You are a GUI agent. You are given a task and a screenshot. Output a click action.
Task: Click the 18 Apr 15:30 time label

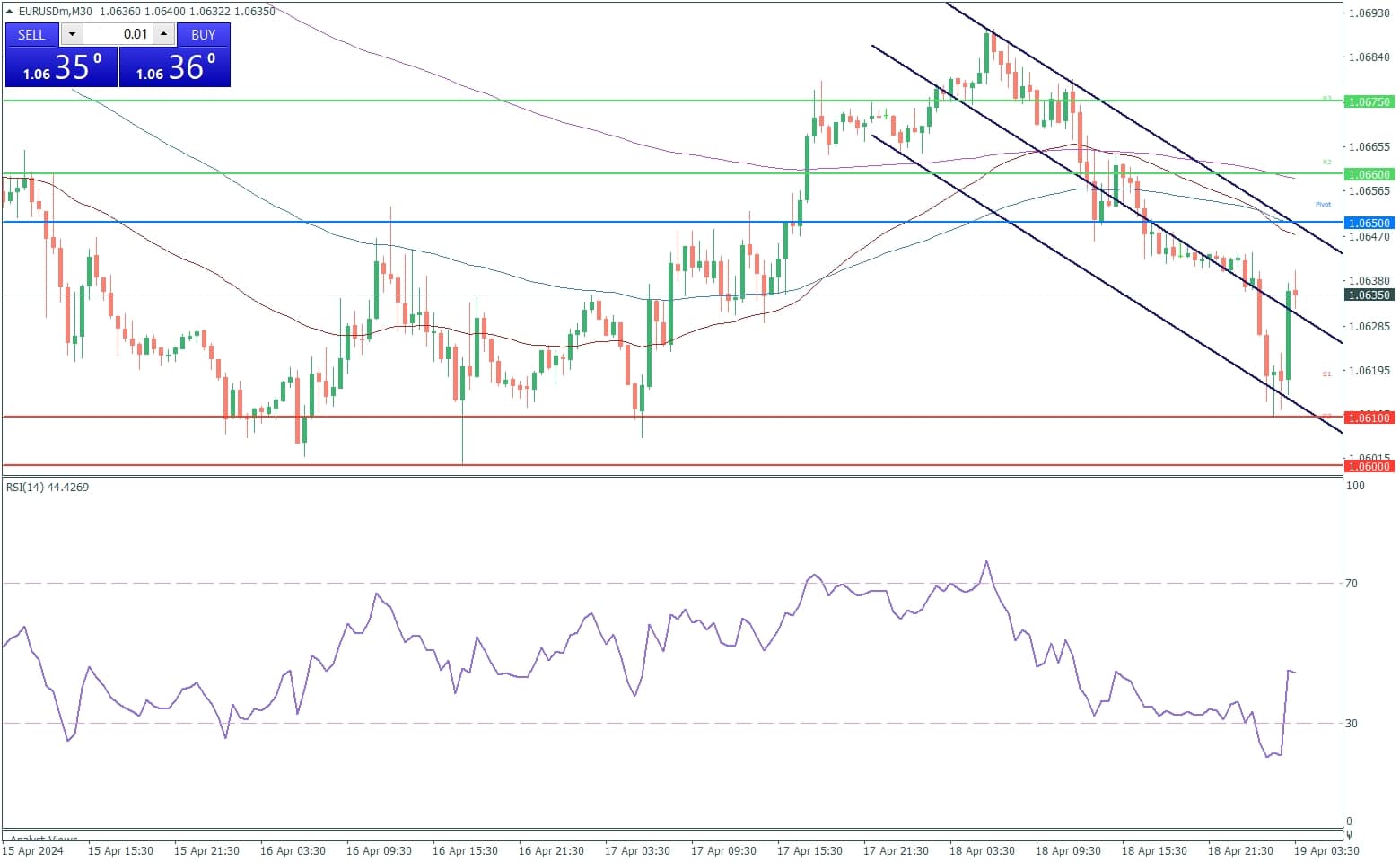tap(1154, 851)
